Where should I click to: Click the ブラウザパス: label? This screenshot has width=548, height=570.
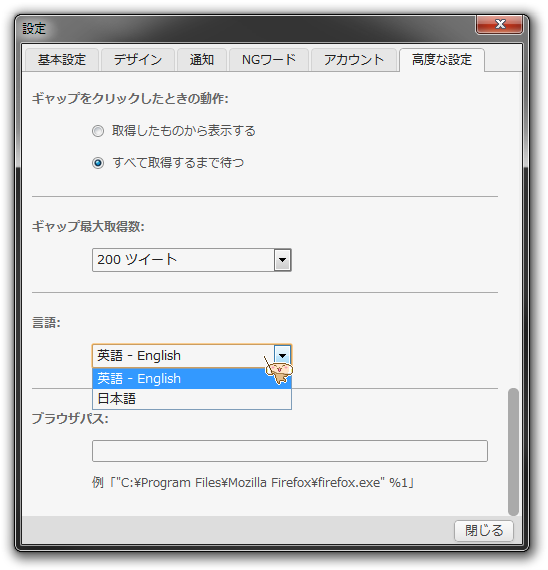pyautogui.click(x=70, y=418)
